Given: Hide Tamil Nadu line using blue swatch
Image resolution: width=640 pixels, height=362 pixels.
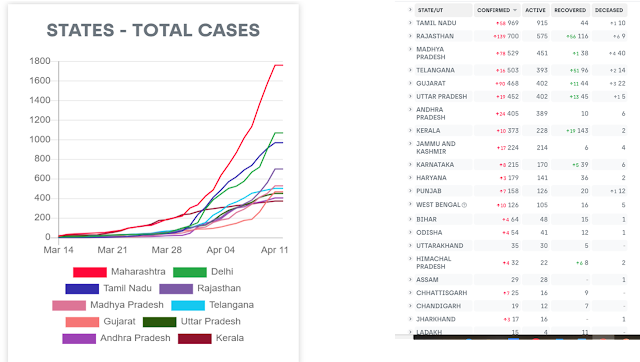Looking at the screenshot, I should pyautogui.click(x=82, y=289).
